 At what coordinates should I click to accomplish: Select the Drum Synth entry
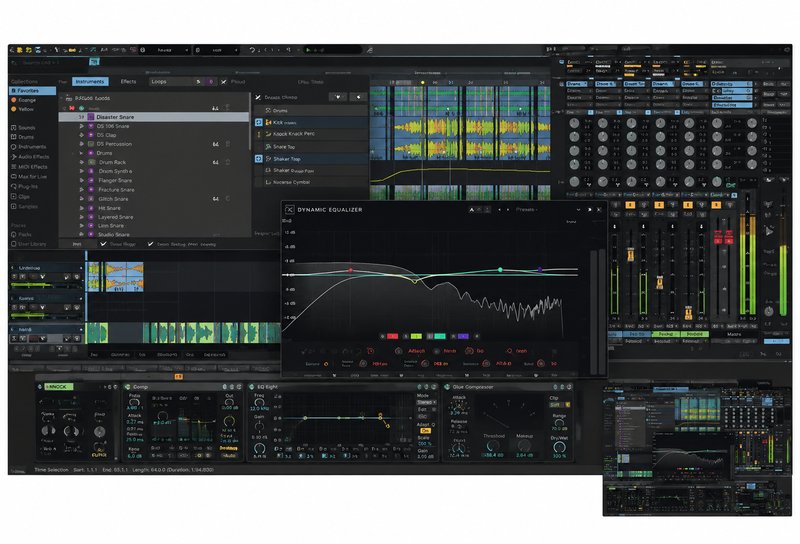pos(115,171)
